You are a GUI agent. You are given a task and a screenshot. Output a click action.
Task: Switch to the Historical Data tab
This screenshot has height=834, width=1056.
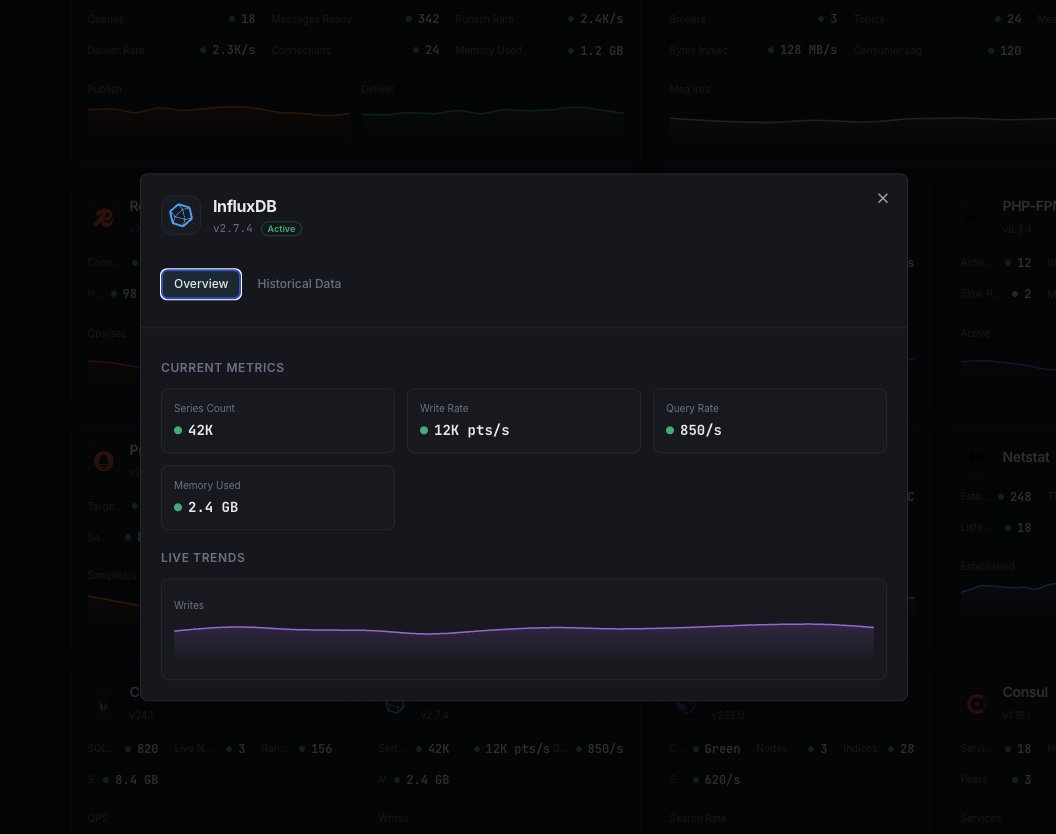click(299, 284)
